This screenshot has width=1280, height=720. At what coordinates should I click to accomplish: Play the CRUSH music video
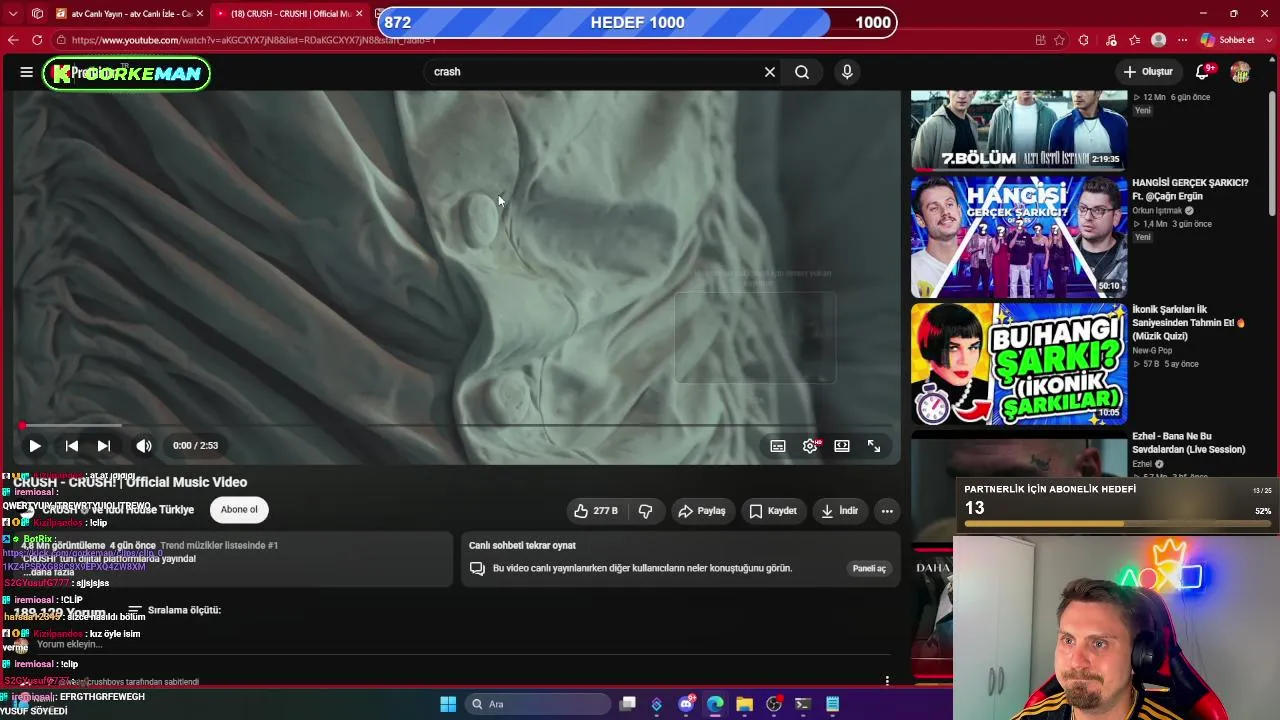34,446
